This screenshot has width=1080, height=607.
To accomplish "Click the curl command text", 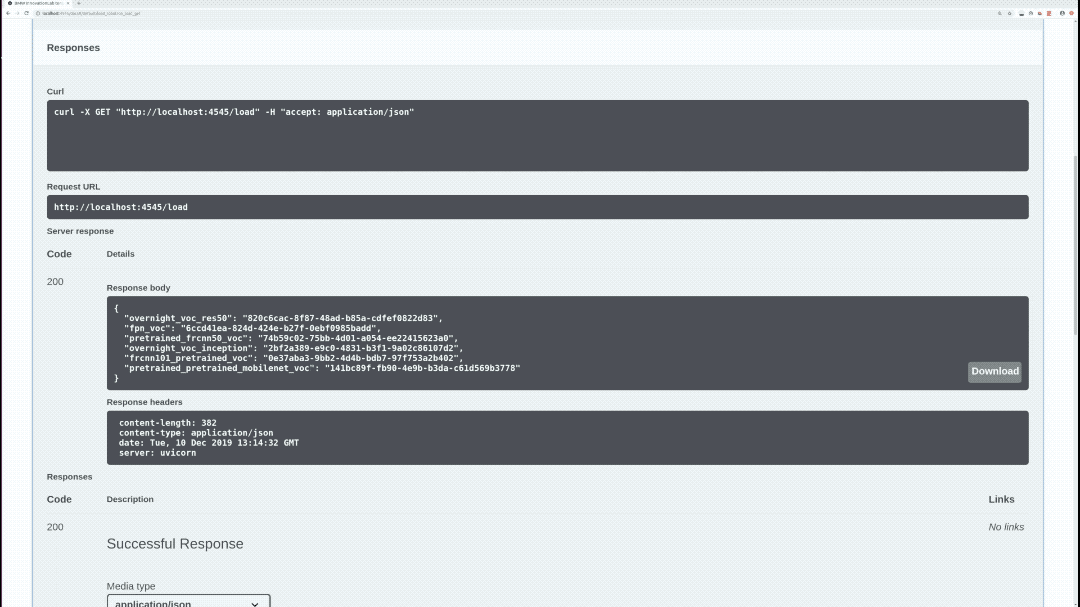I will [234, 112].
